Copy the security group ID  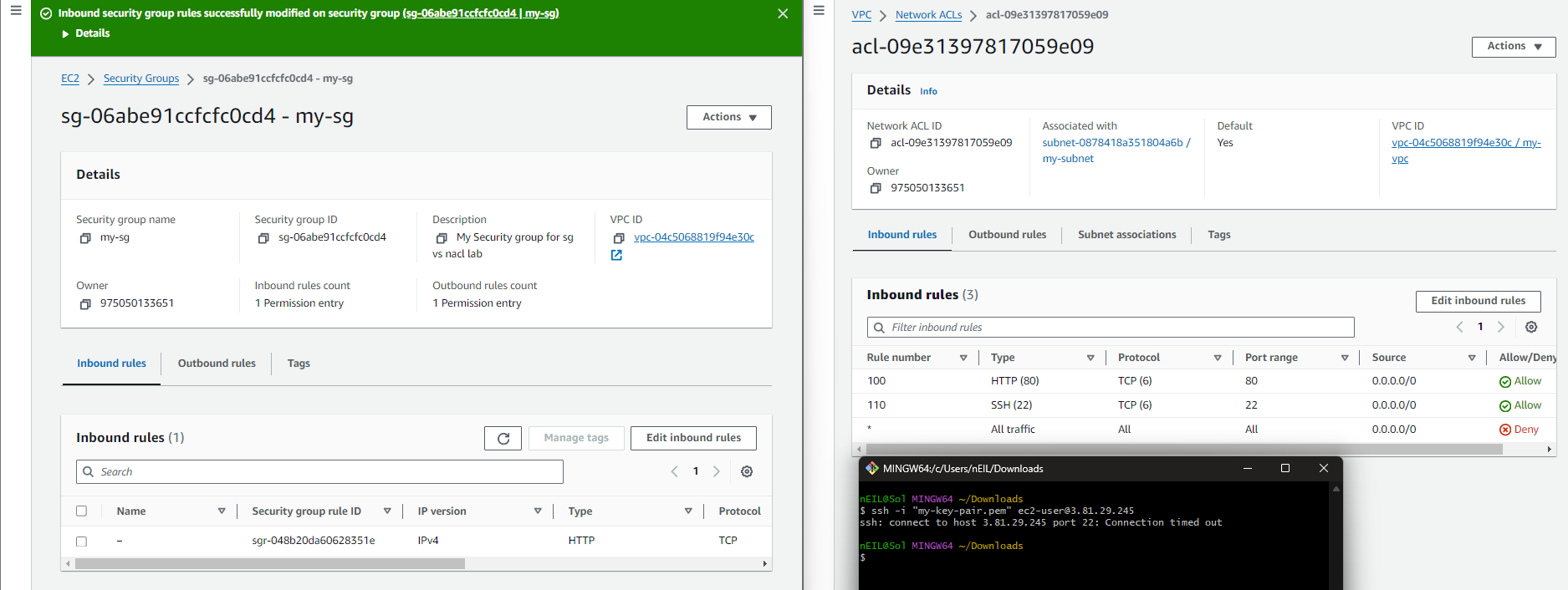pos(263,238)
